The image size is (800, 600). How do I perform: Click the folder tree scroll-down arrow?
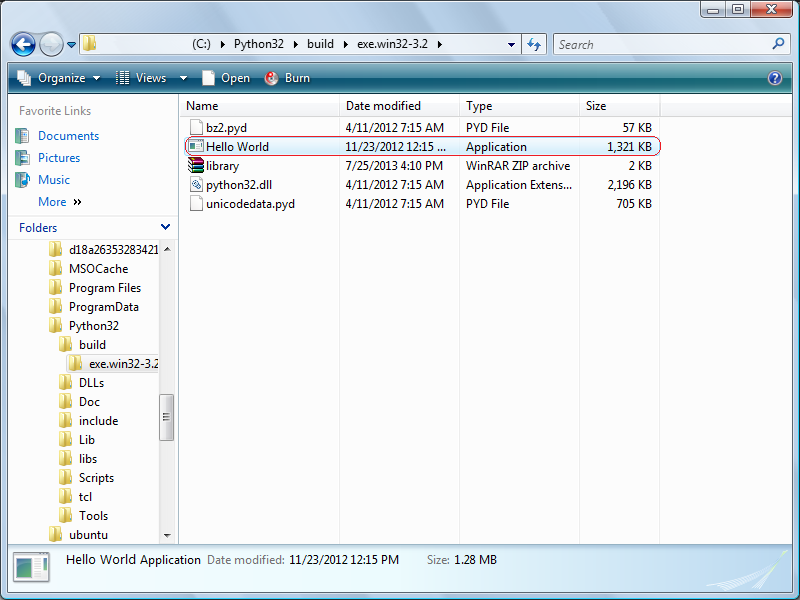[167, 536]
